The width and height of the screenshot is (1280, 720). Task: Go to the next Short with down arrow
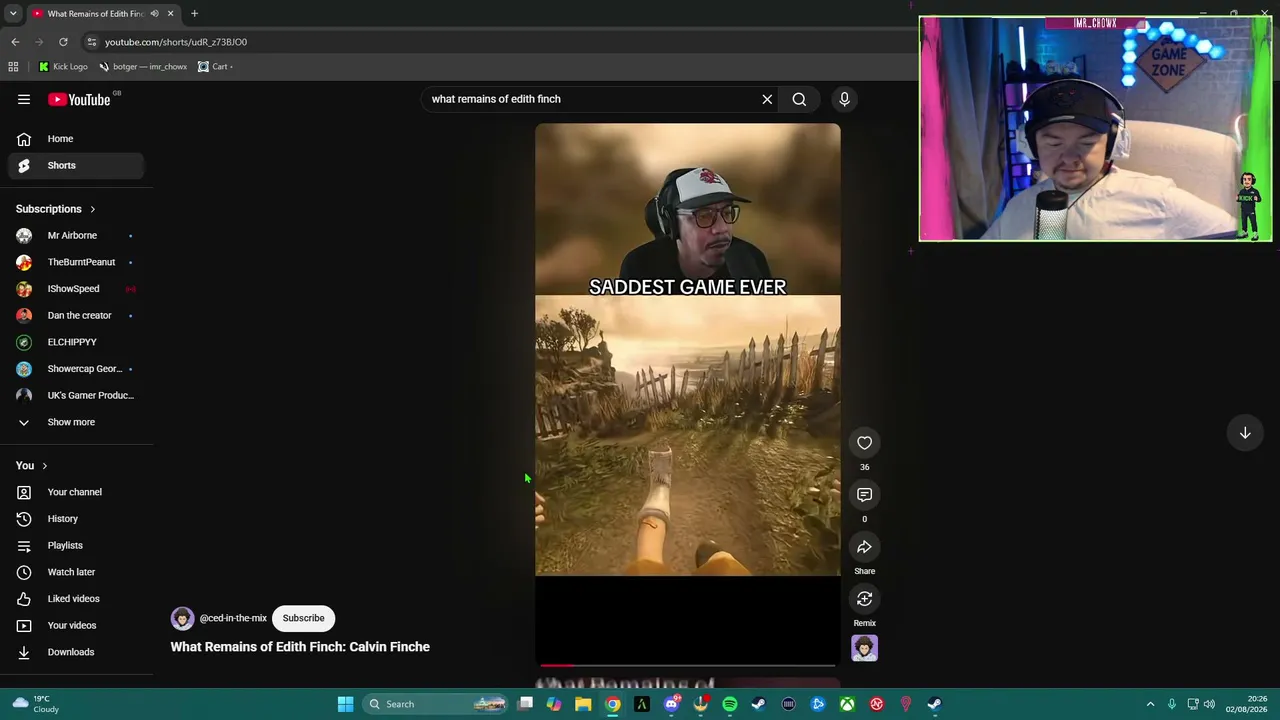coord(1245,433)
